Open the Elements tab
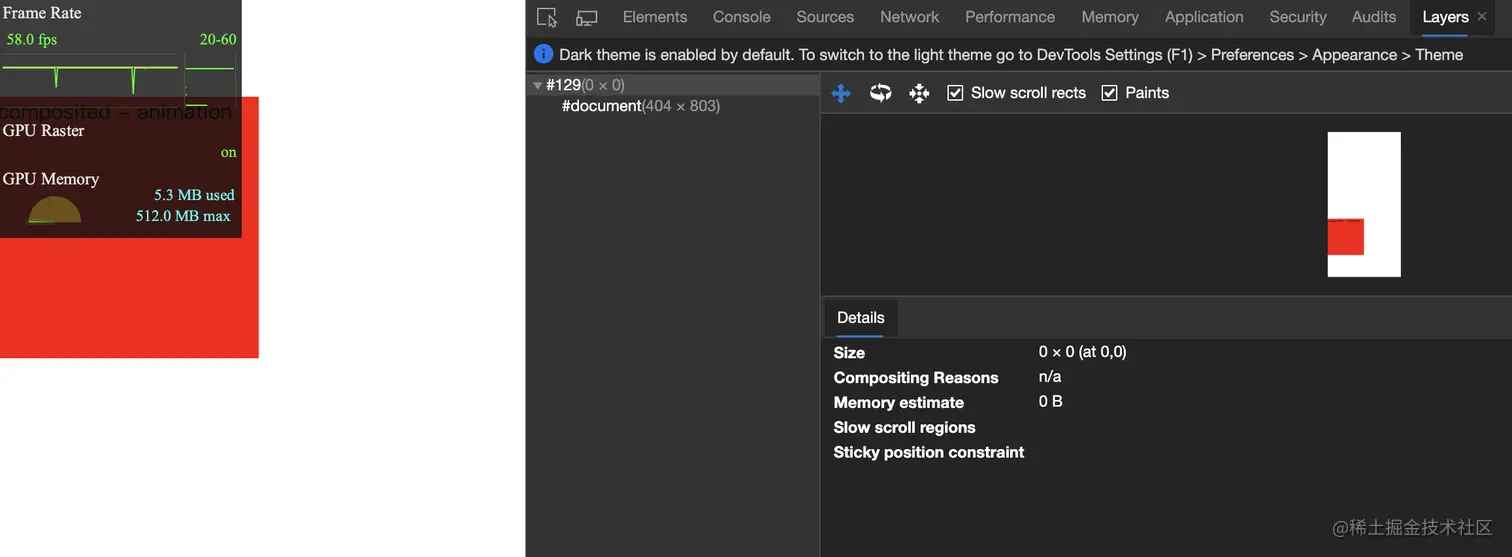Screen dimensions: 1512x557 [x=655, y=17]
